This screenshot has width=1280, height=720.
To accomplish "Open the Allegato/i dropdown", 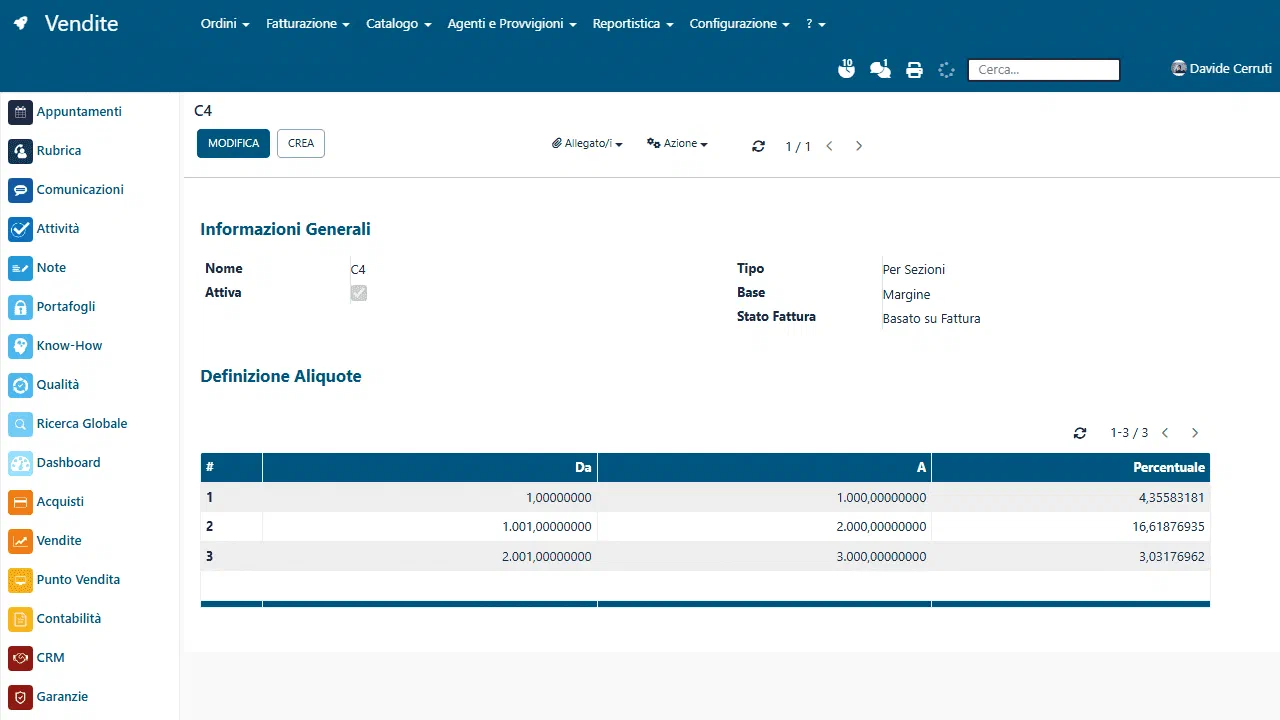I will 587,144.
